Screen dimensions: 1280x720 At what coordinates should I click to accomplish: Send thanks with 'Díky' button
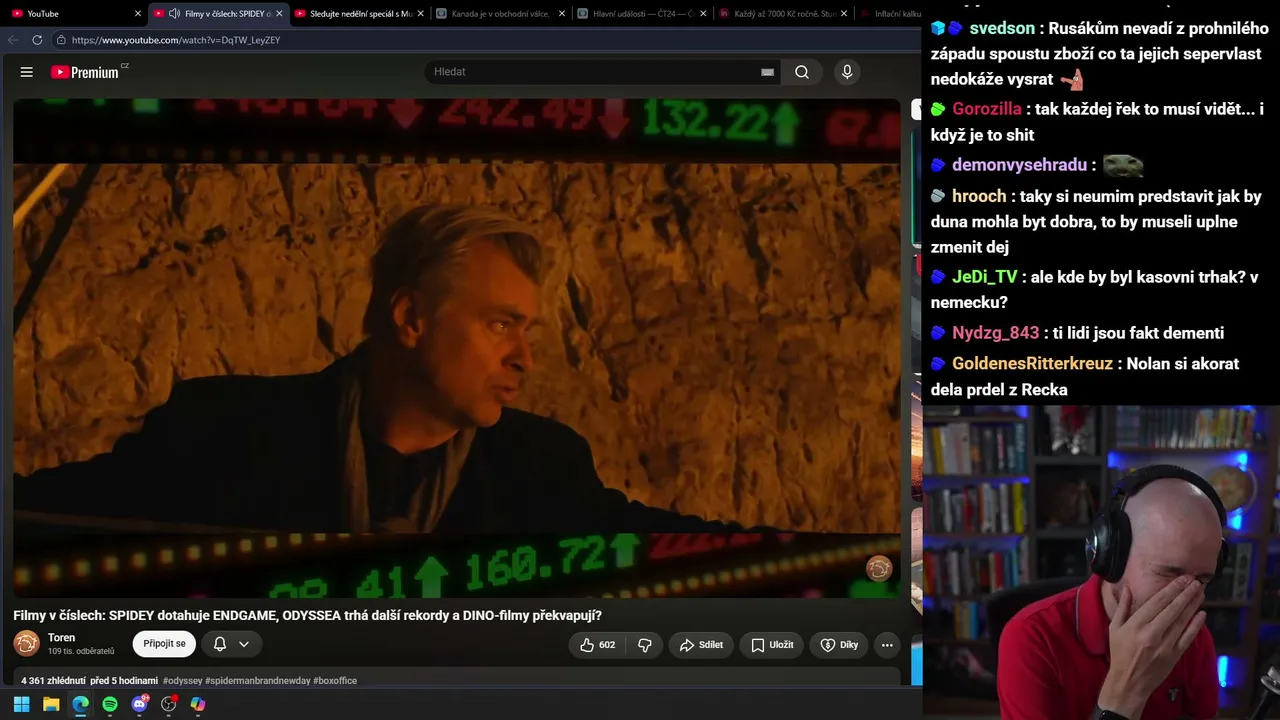click(839, 645)
